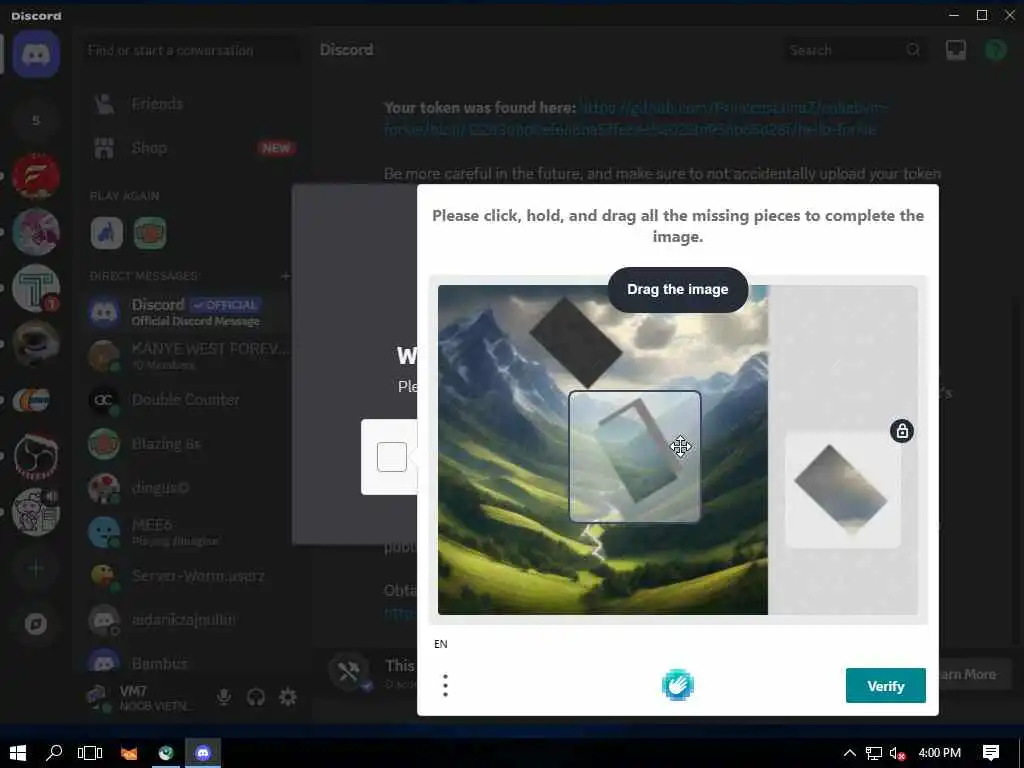
Task: Open the KANYE WEST FOREV... group chat
Action: pos(191,355)
